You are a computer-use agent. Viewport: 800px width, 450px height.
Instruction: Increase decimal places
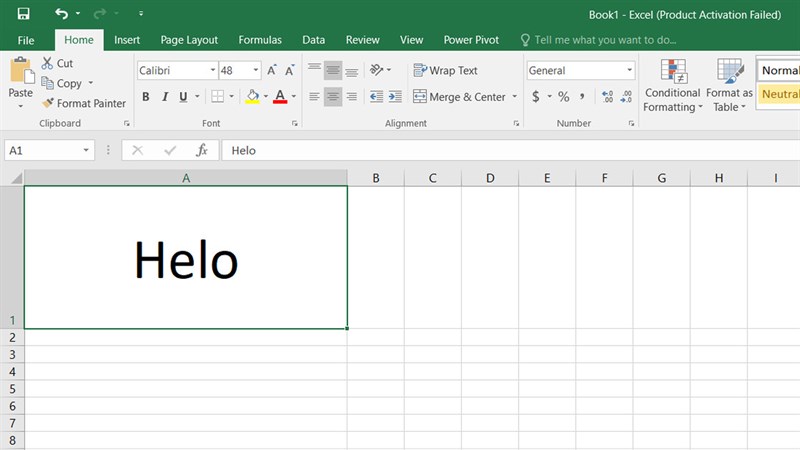tap(607, 96)
